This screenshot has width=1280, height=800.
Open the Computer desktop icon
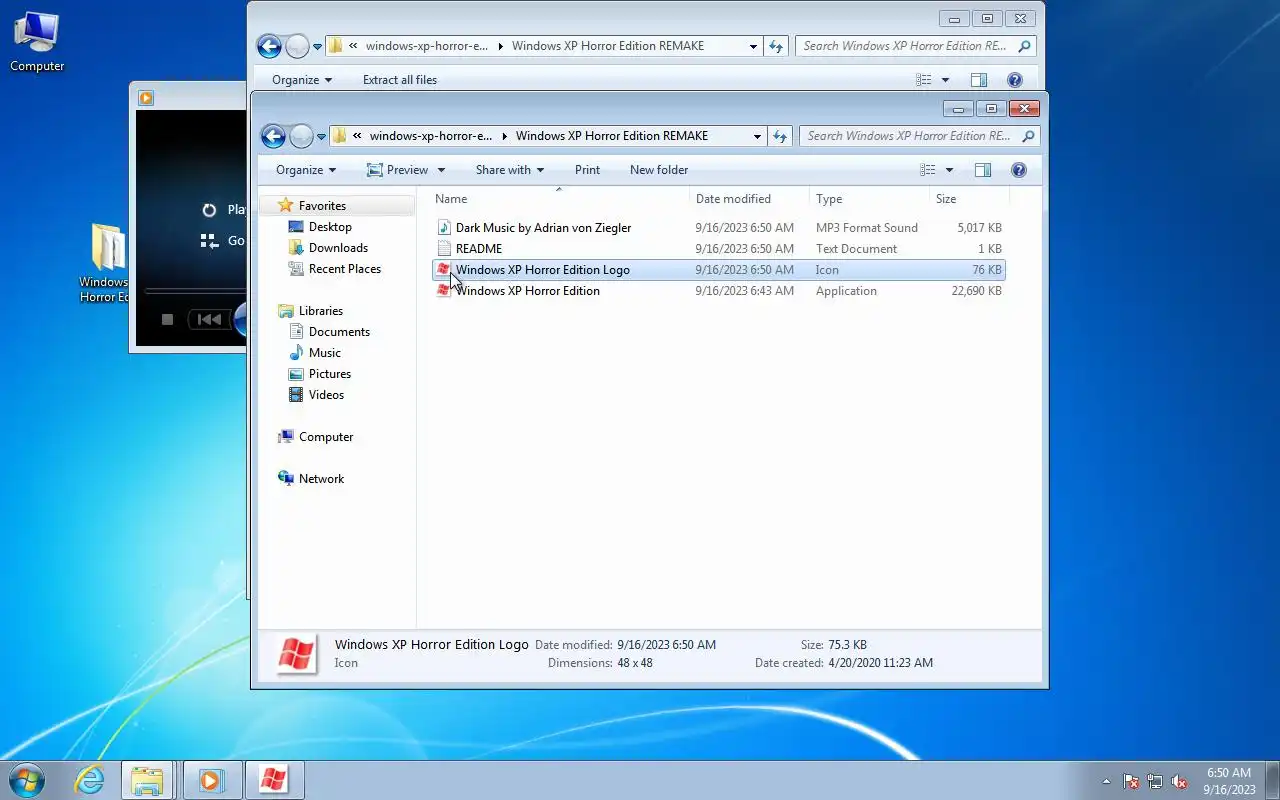click(x=37, y=42)
